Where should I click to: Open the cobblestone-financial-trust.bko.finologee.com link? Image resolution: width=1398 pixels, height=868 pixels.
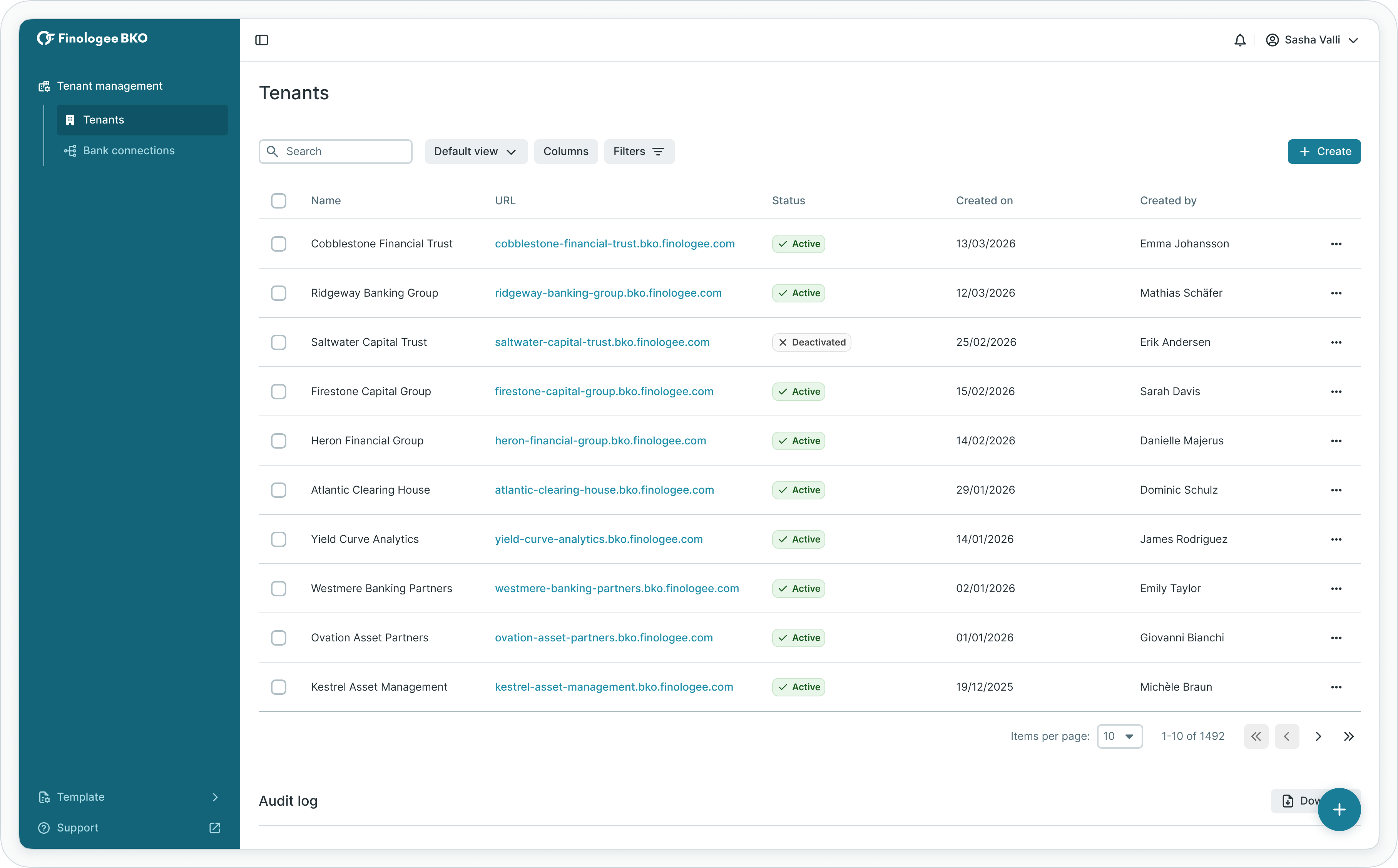614,244
